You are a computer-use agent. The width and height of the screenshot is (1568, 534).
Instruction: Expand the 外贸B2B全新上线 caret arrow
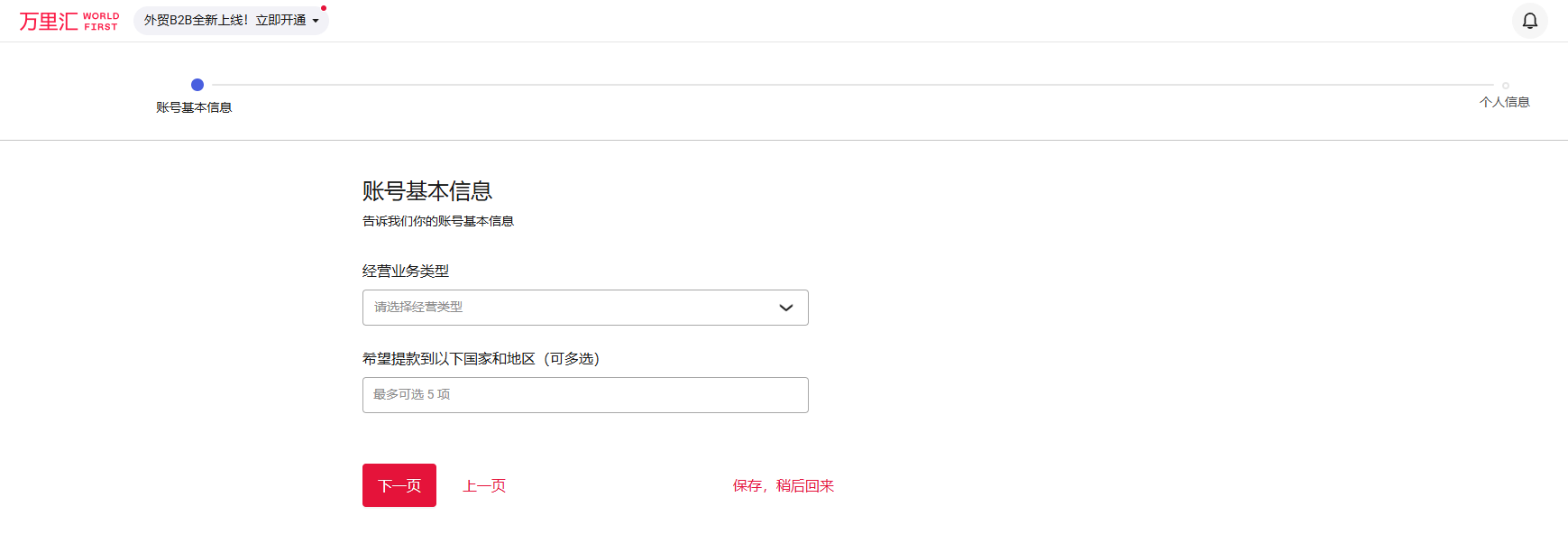click(316, 21)
